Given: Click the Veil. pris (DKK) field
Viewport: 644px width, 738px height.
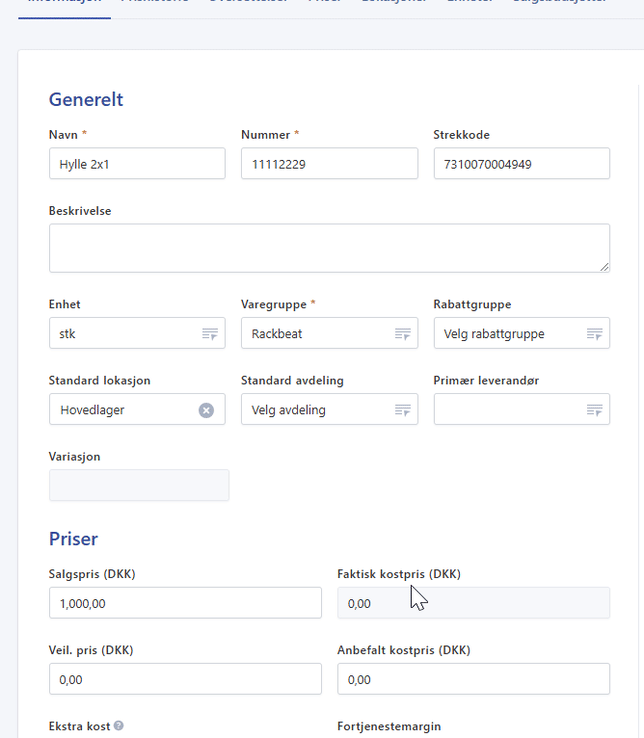Looking at the screenshot, I should click(185, 679).
